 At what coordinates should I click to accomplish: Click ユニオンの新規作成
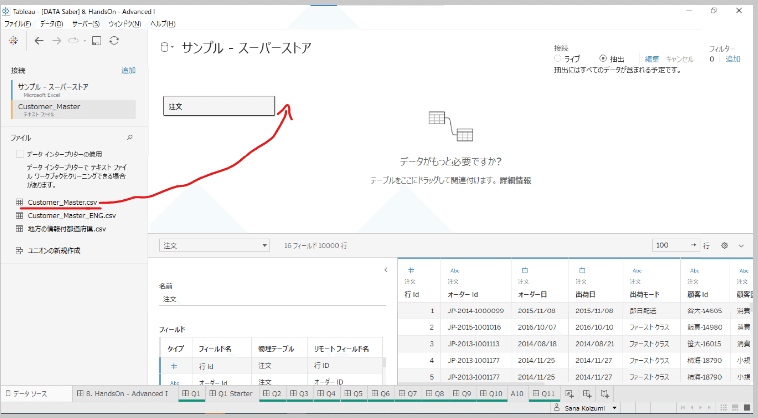click(x=54, y=250)
